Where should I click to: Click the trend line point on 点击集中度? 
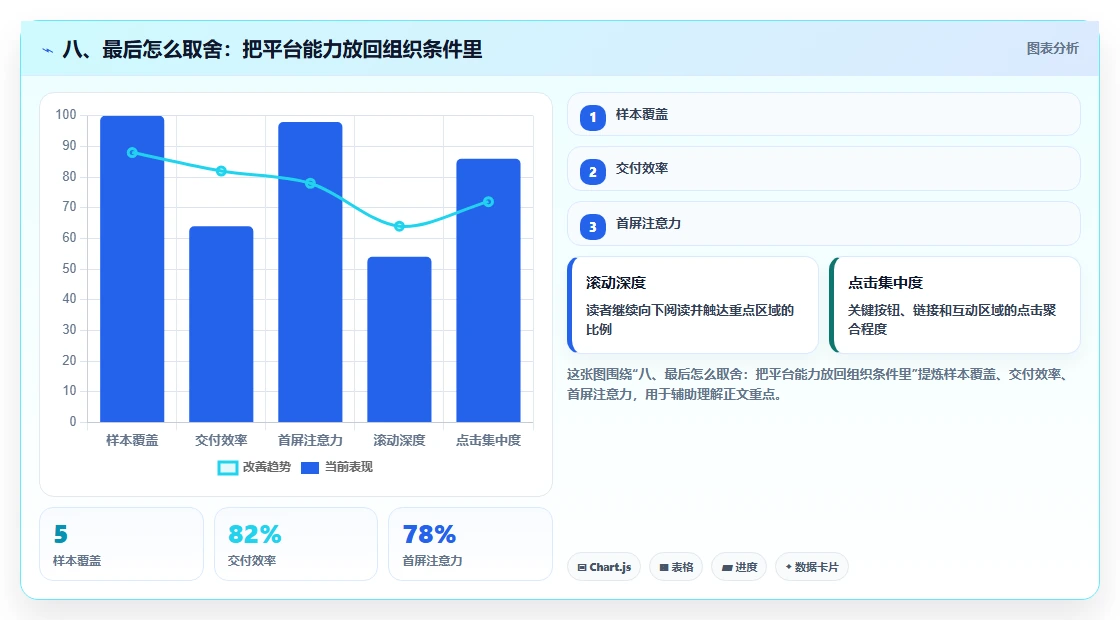click(x=489, y=202)
